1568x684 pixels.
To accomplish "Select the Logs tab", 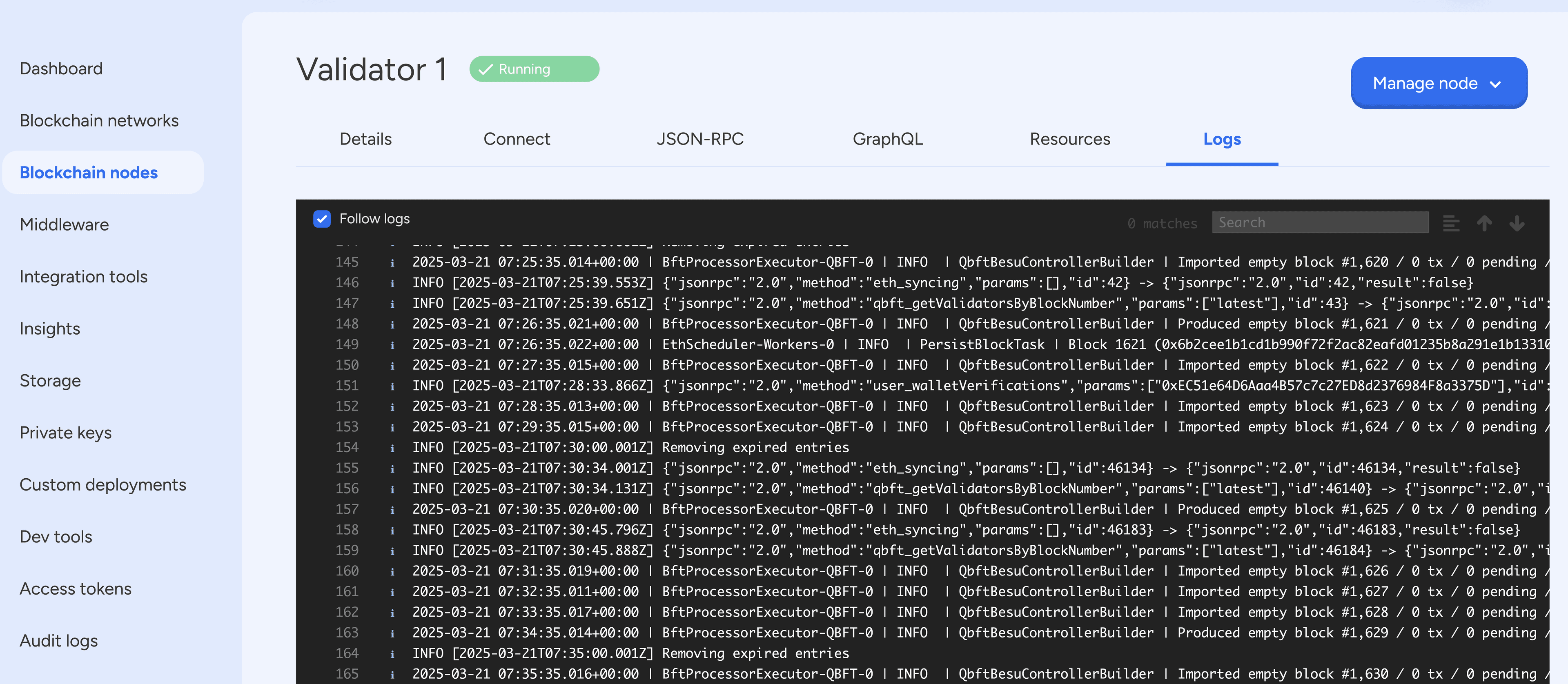I will pyautogui.click(x=1222, y=139).
